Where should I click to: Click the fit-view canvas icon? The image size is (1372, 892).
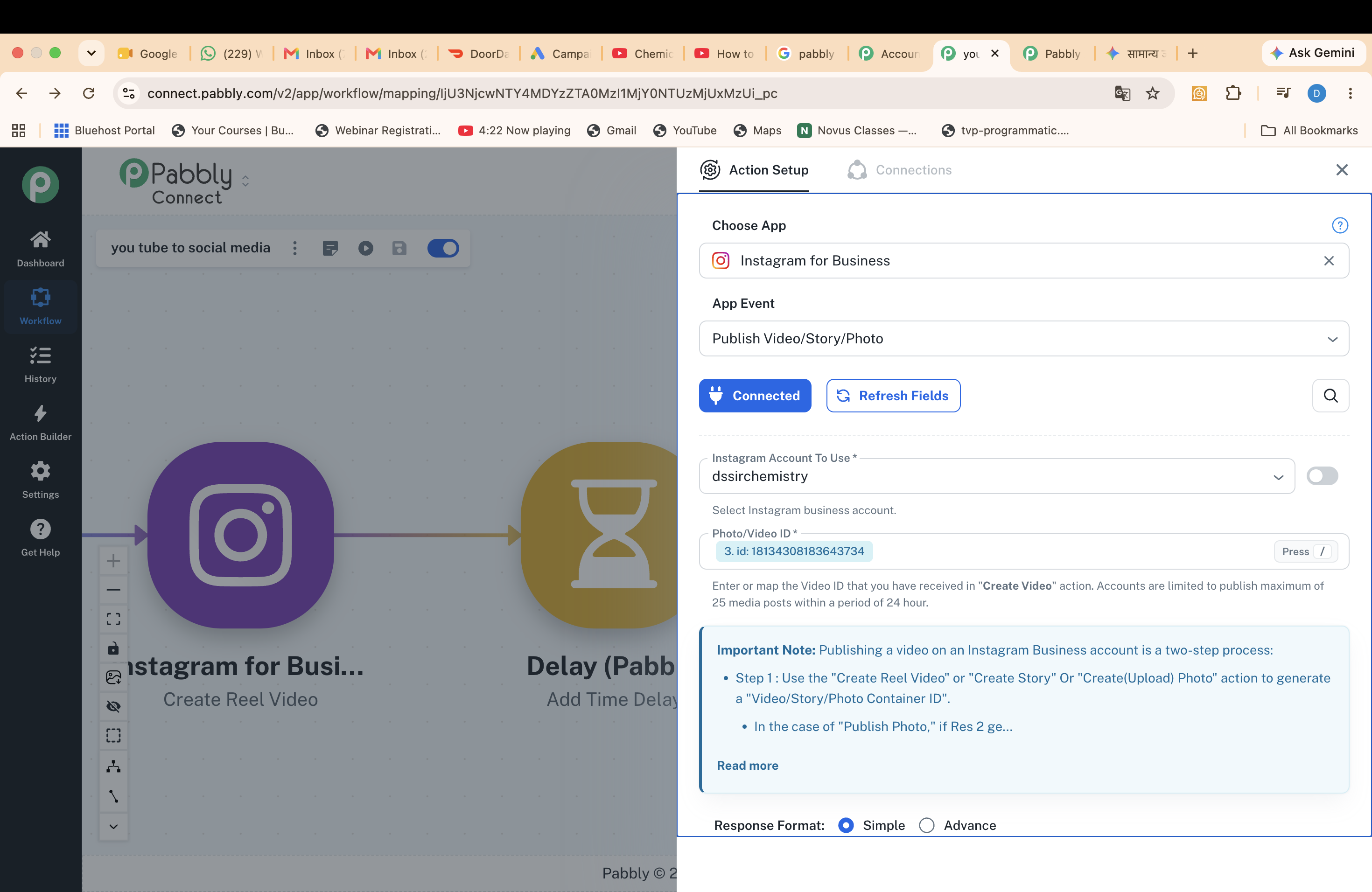pyautogui.click(x=113, y=619)
